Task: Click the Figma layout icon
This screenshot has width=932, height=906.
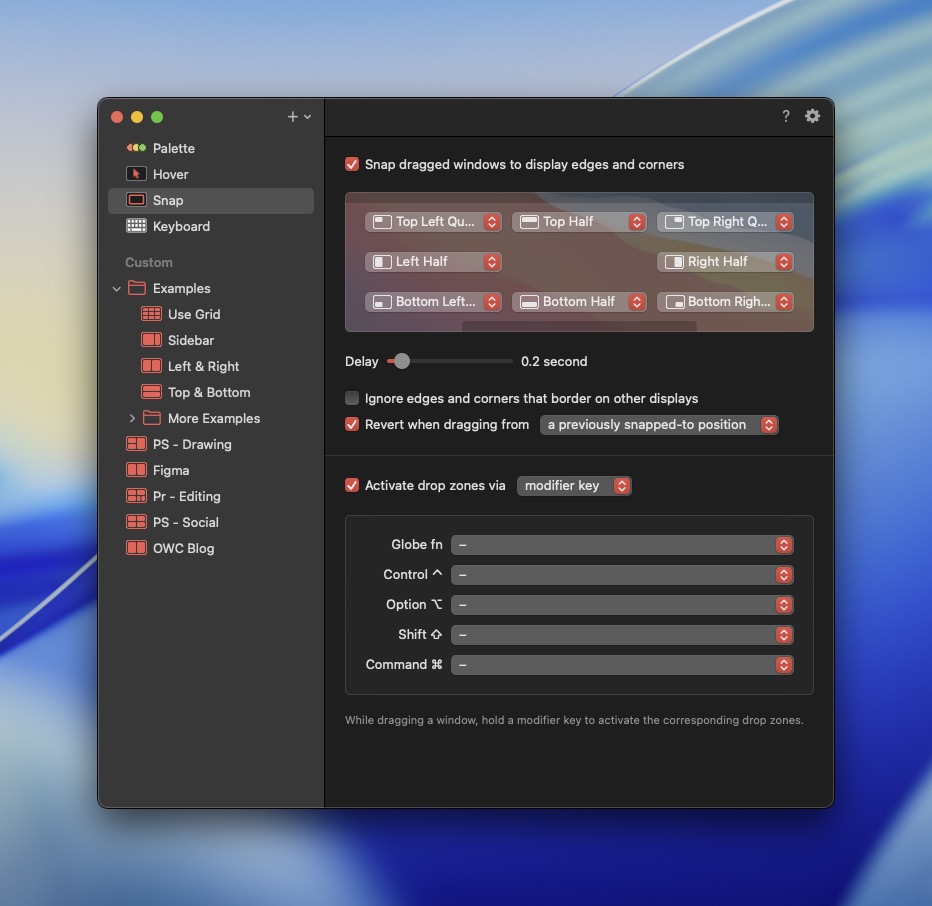Action: pos(136,470)
